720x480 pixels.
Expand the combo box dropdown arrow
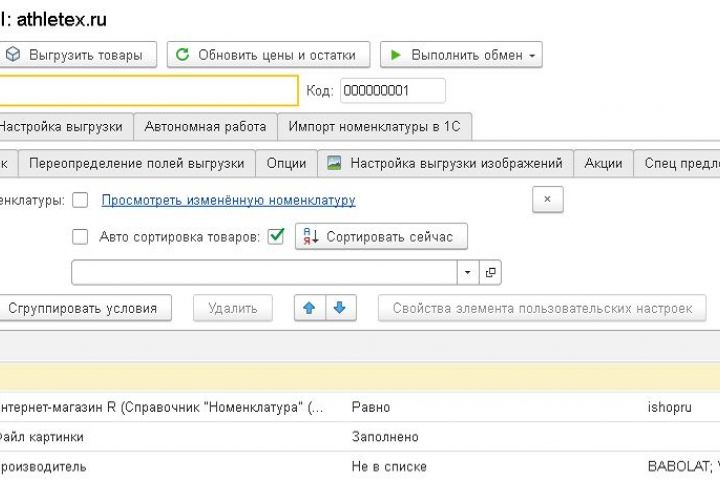click(468, 272)
